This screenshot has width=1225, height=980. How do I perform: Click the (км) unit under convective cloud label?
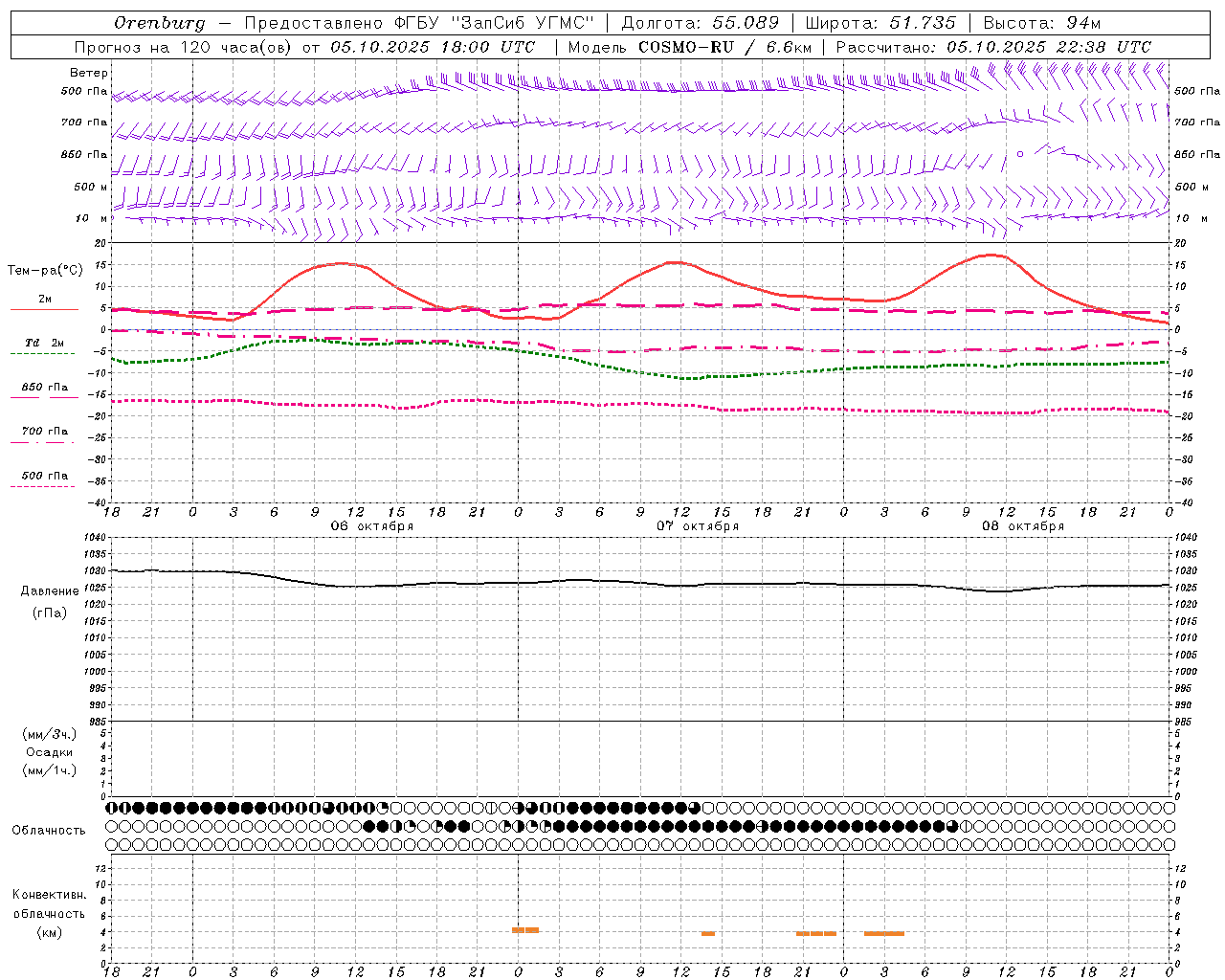(x=50, y=932)
